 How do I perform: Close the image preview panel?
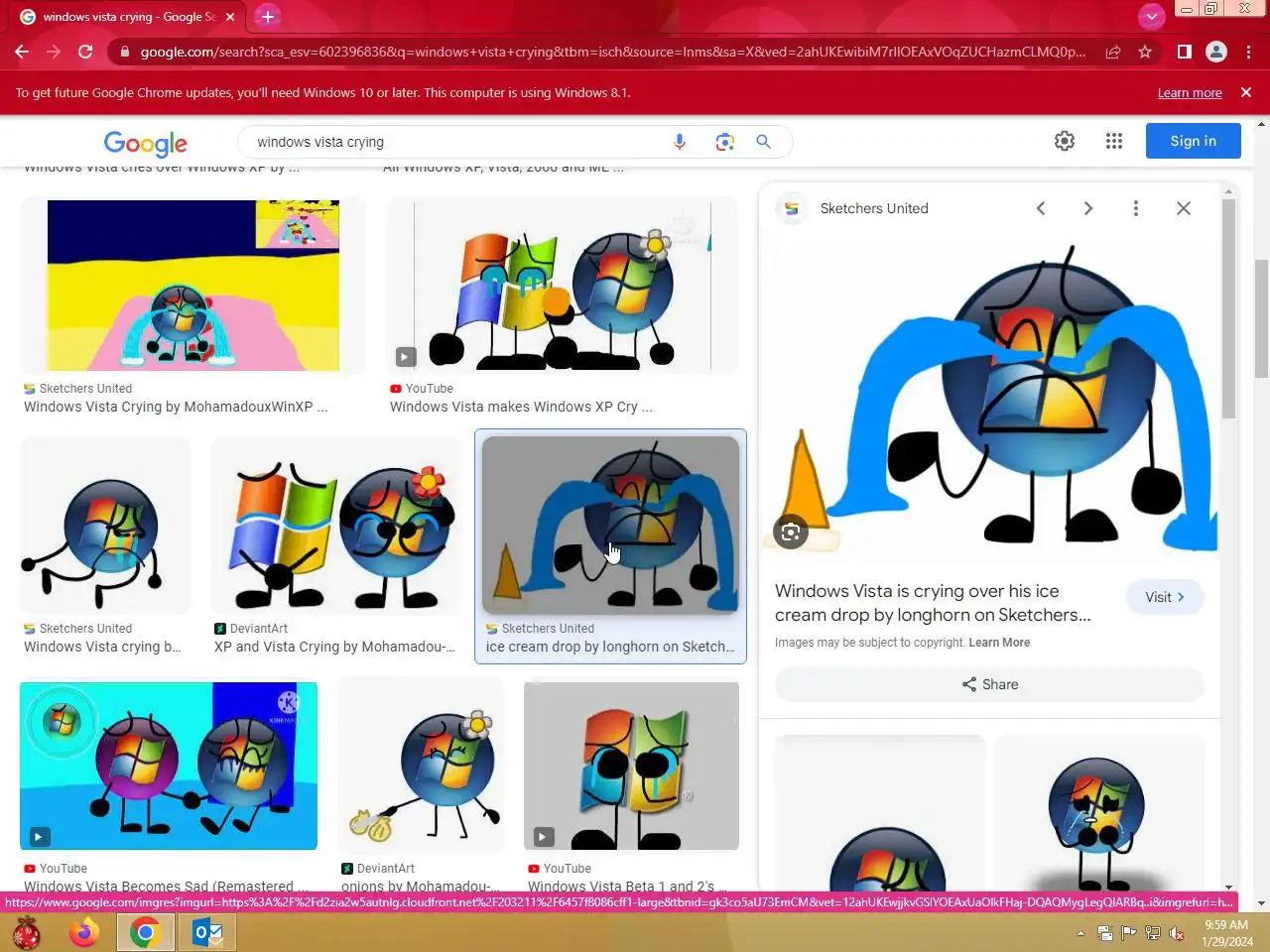pos(1184,208)
